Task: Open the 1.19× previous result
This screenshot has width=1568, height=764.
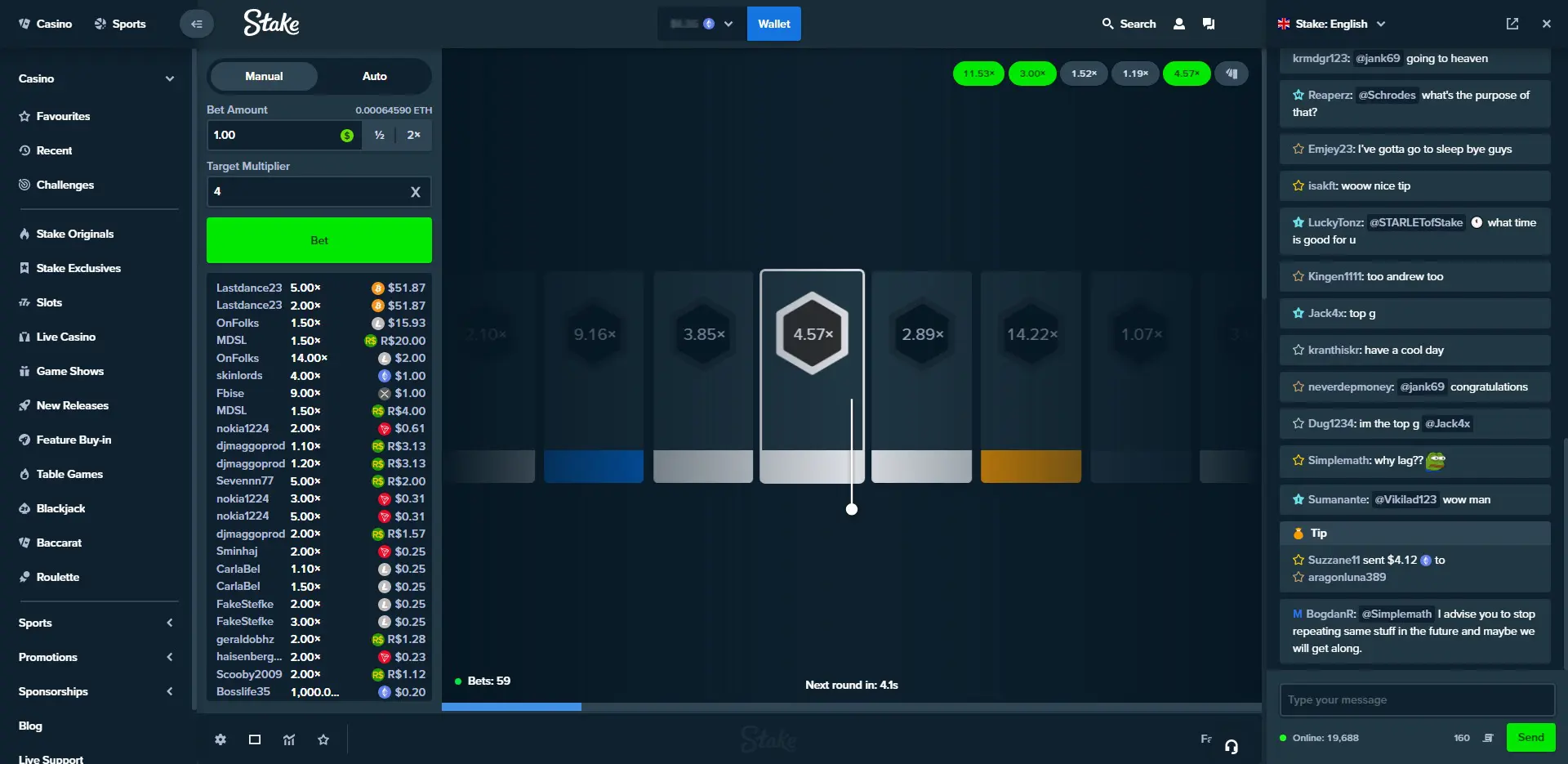Action: coord(1135,74)
